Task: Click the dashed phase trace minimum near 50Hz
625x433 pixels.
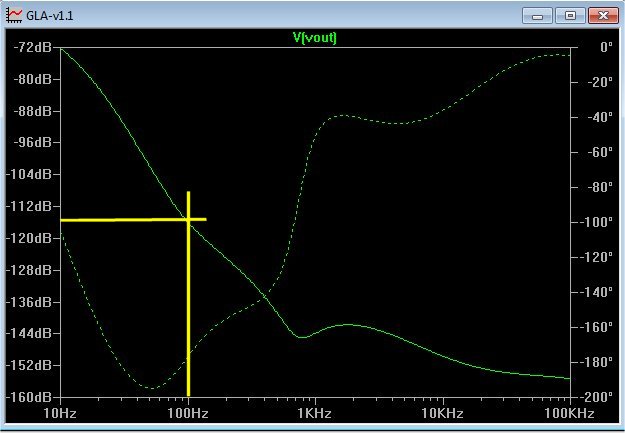Action: 153,388
